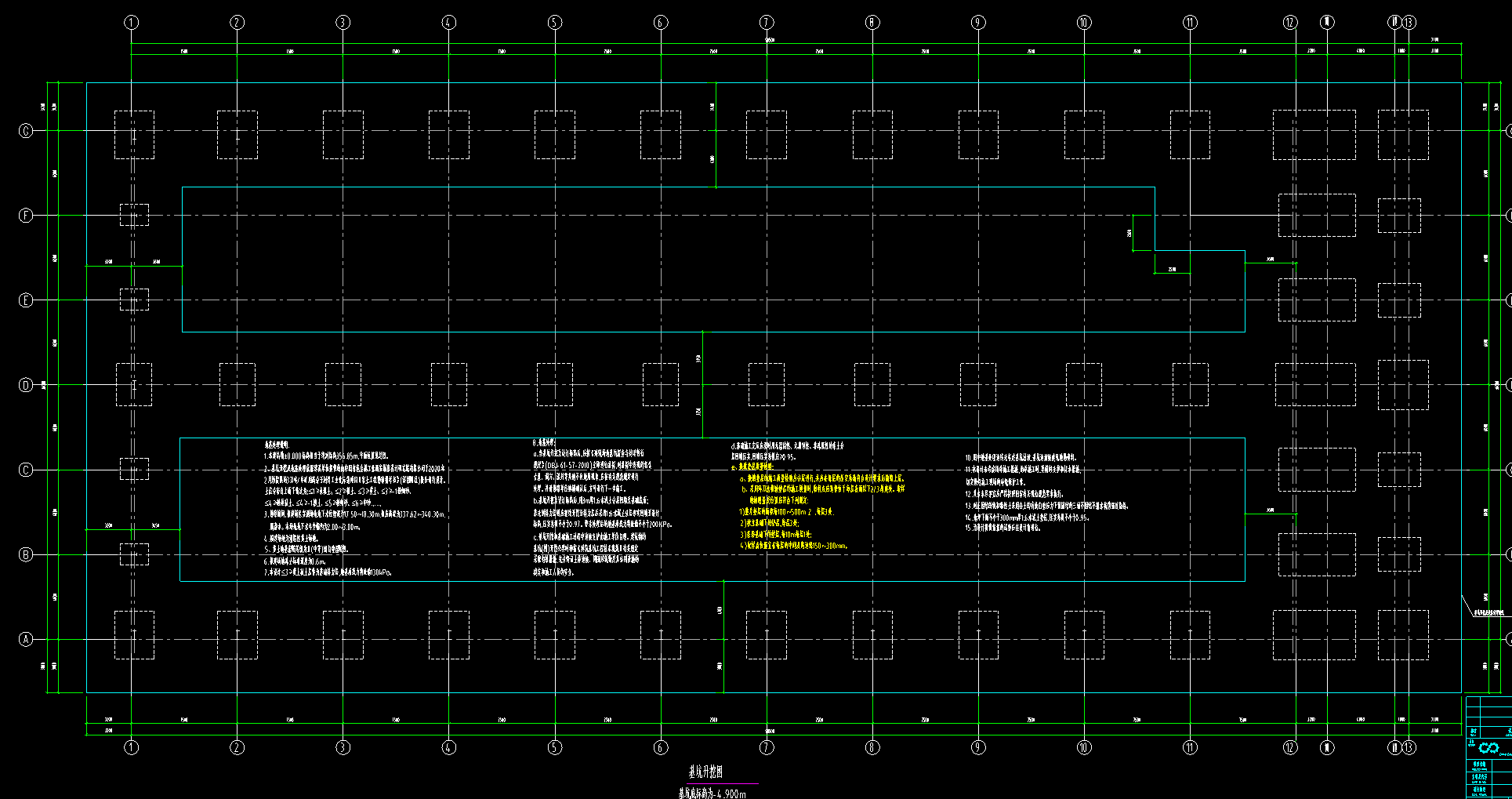Image resolution: width=1512 pixels, height=799 pixels.
Task: Click the left-side axis bubble labeled B
Action: [26, 554]
